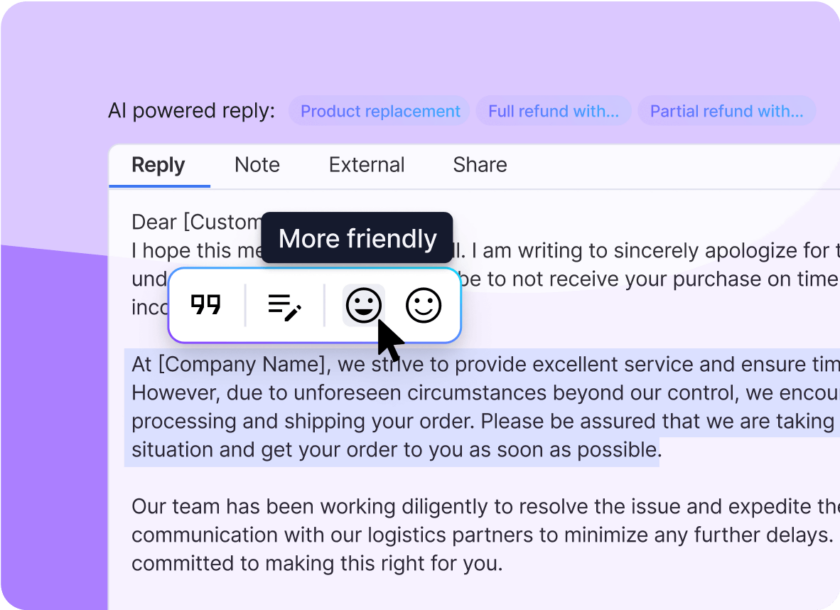Click the 'Product replacement' chip
This screenshot has height=610, width=840.
pyautogui.click(x=380, y=111)
